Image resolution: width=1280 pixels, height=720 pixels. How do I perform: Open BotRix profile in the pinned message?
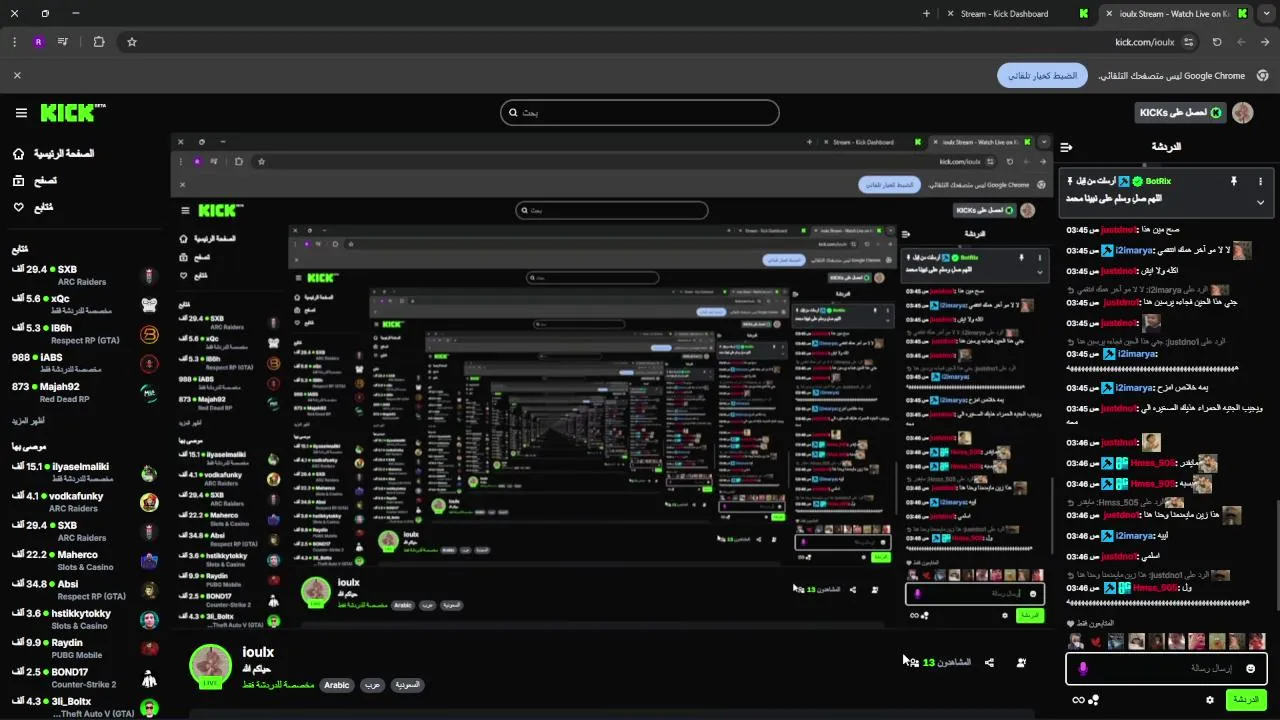pos(1158,182)
